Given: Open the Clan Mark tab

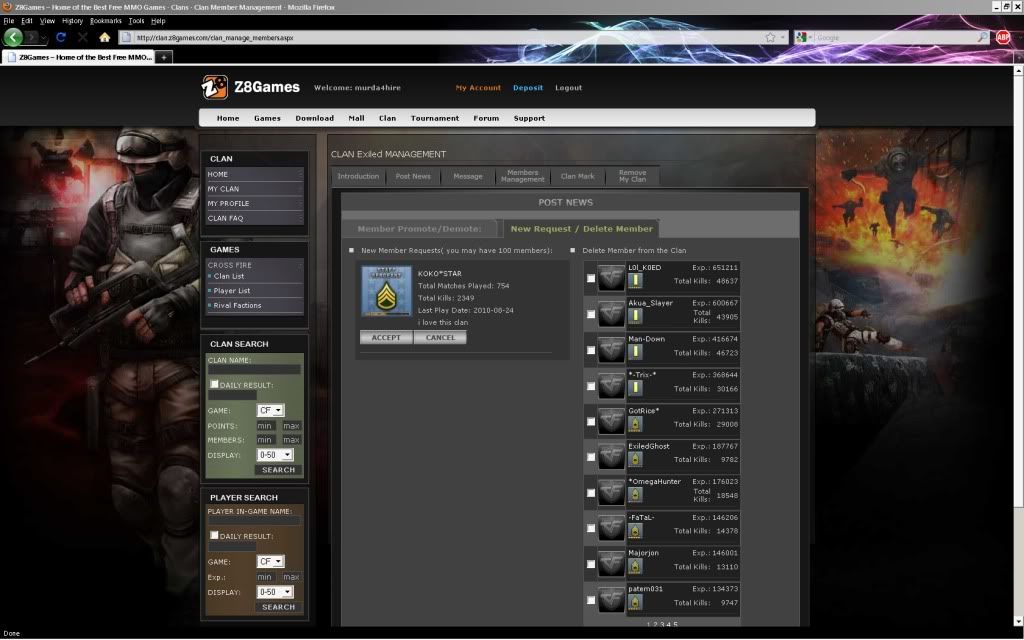Looking at the screenshot, I should coord(577,176).
